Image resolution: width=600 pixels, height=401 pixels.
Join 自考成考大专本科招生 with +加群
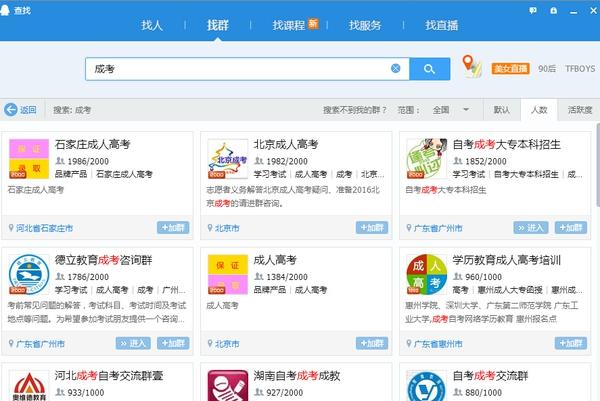point(571,228)
